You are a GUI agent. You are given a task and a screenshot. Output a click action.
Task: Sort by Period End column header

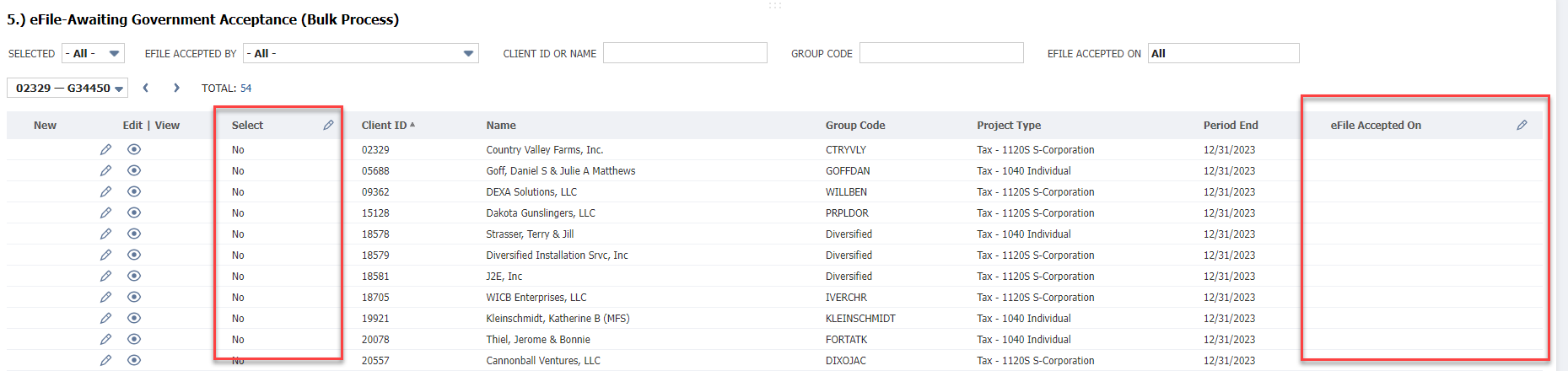tap(1231, 125)
